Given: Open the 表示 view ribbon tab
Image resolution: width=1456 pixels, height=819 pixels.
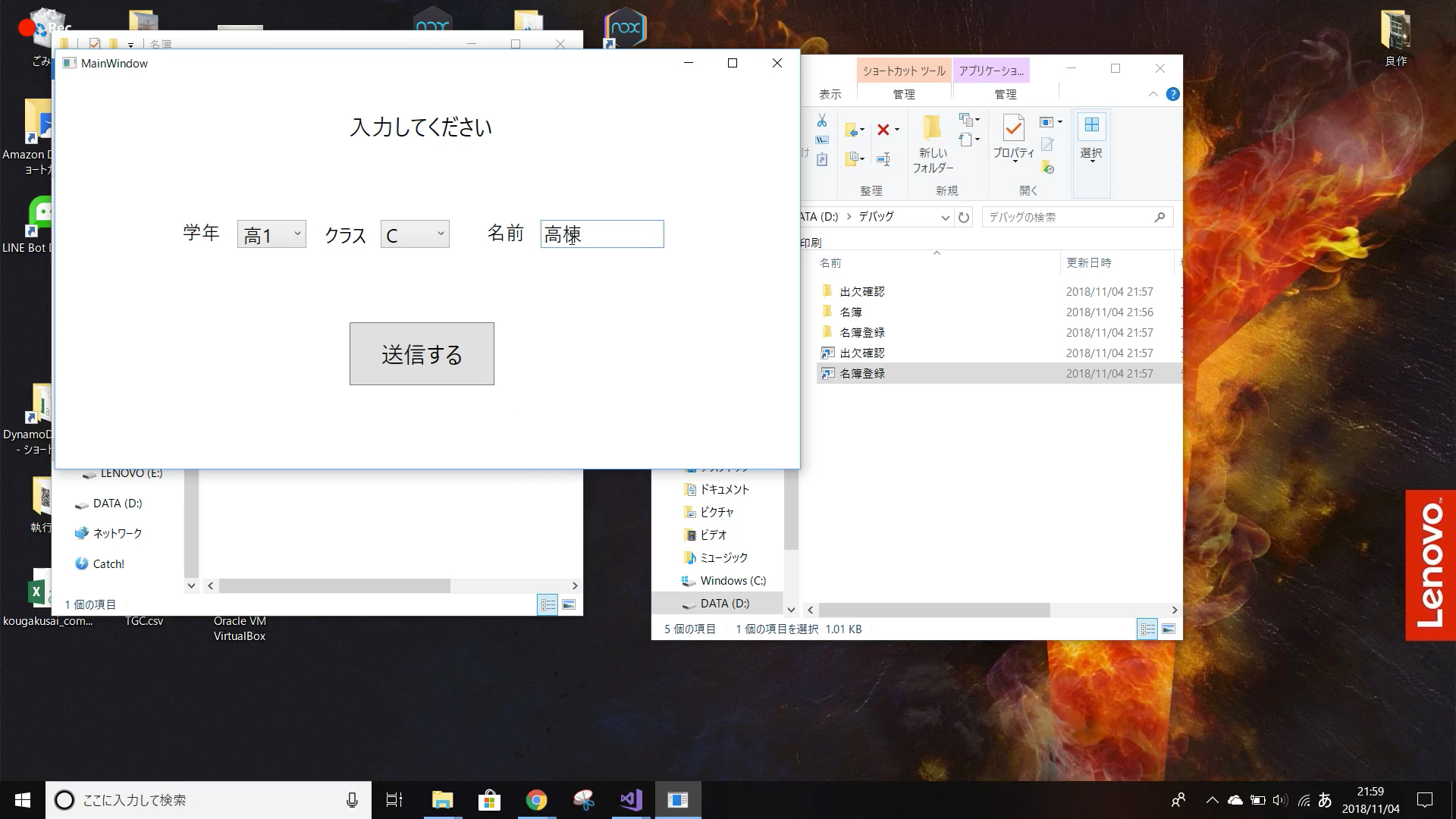Looking at the screenshot, I should pos(830,94).
